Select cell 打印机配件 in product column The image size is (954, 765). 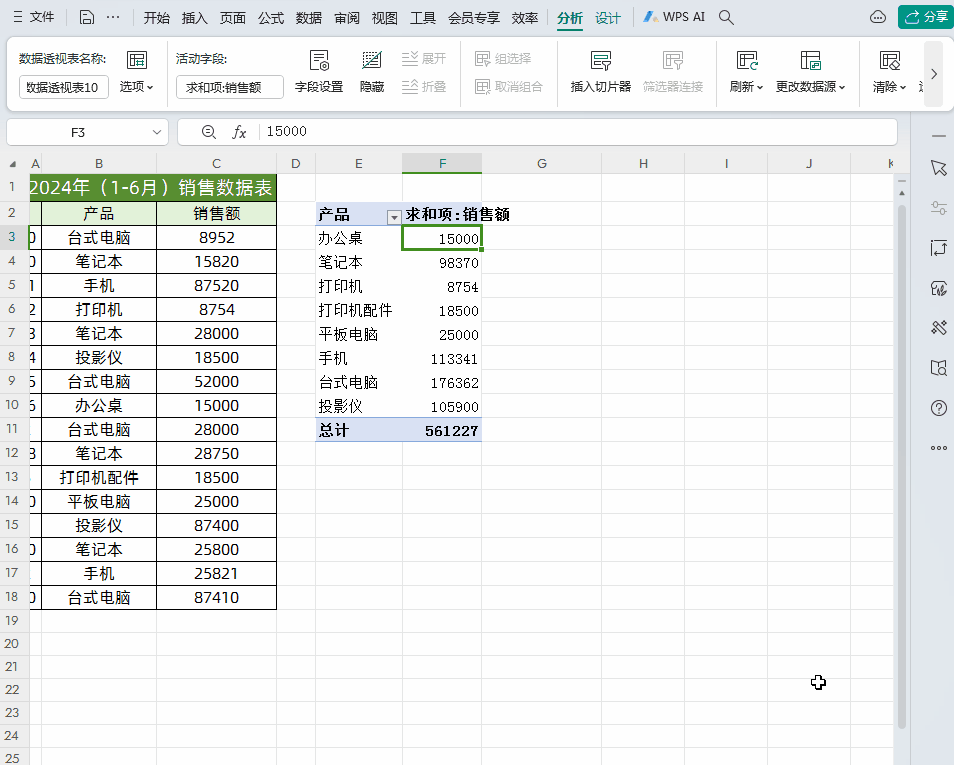click(99, 477)
